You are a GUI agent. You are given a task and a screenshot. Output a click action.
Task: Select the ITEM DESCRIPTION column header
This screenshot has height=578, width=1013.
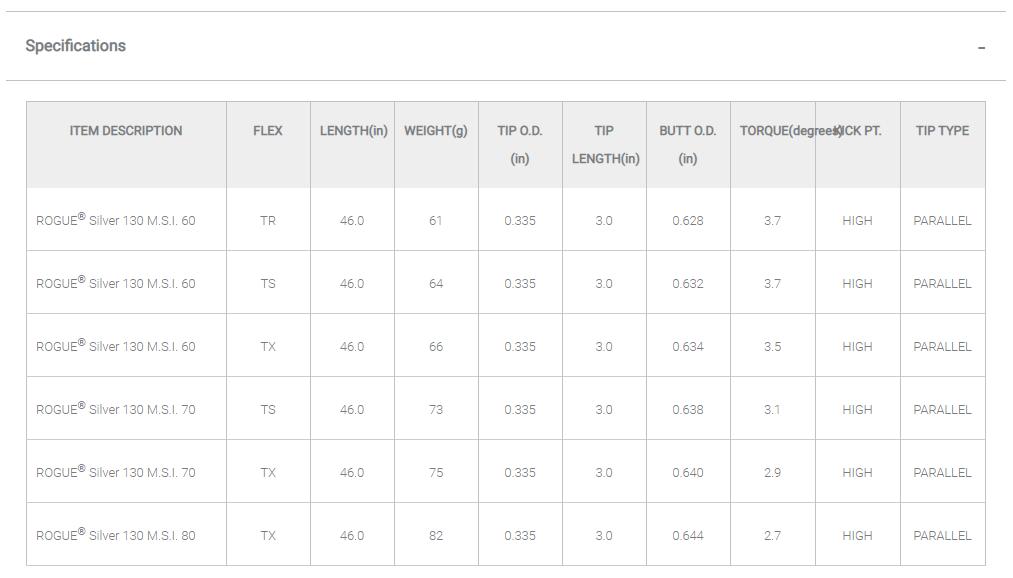coord(126,131)
